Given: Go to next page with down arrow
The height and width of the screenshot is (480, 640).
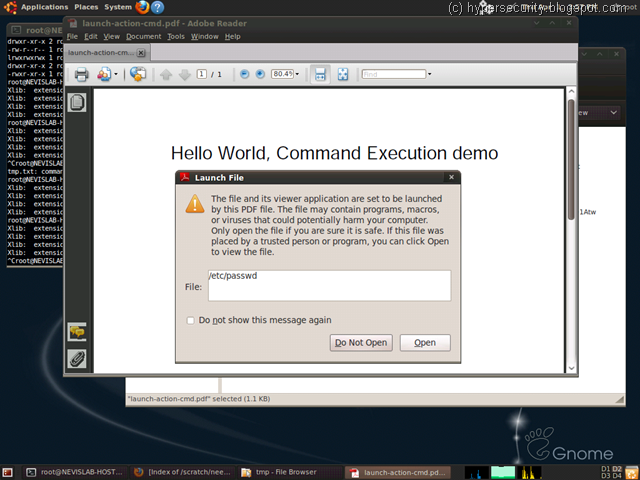Looking at the screenshot, I should pyautogui.click(x=184, y=74).
